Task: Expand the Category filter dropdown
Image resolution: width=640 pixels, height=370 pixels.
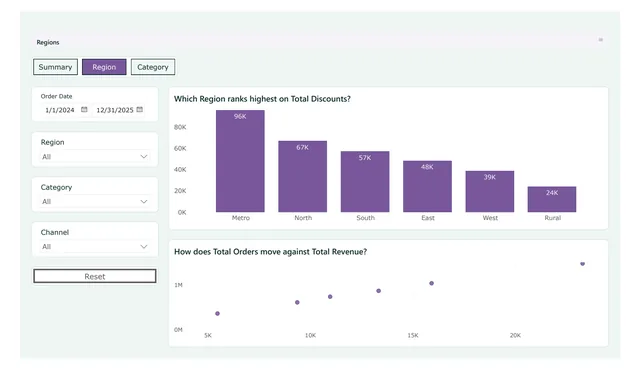Action: click(95, 202)
